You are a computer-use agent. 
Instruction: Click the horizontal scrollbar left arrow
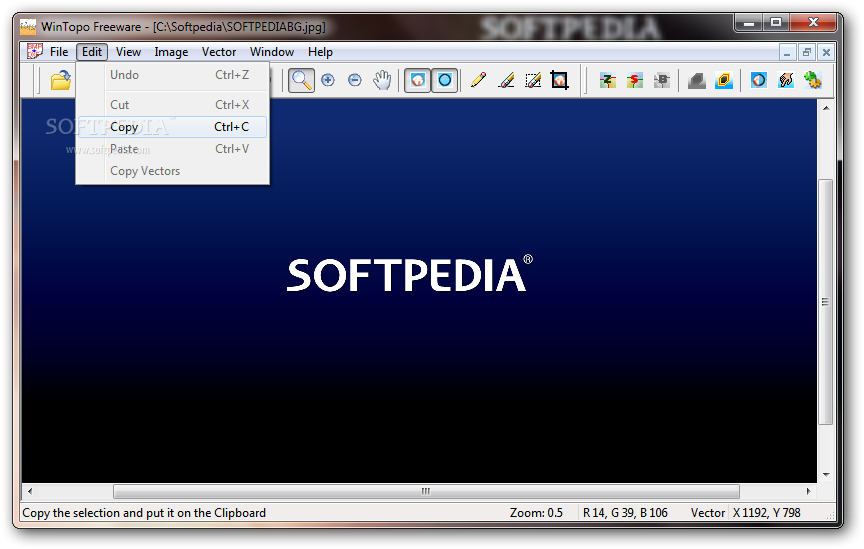30,491
